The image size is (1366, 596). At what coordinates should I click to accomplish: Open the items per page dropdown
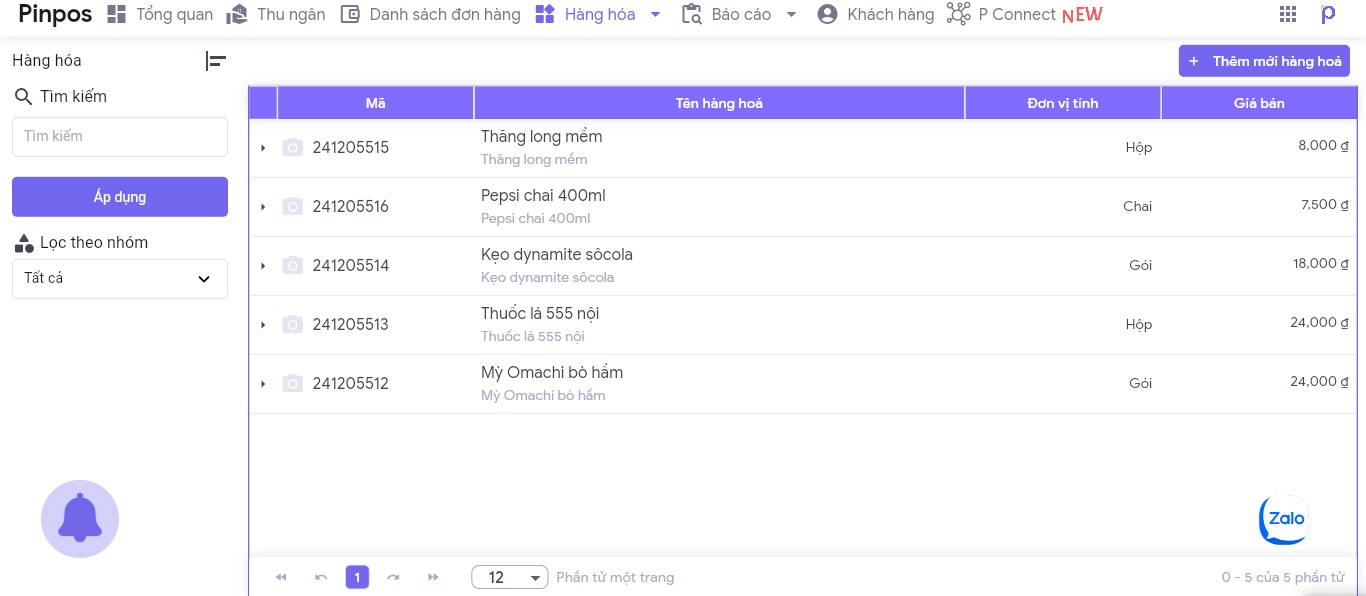click(510, 577)
